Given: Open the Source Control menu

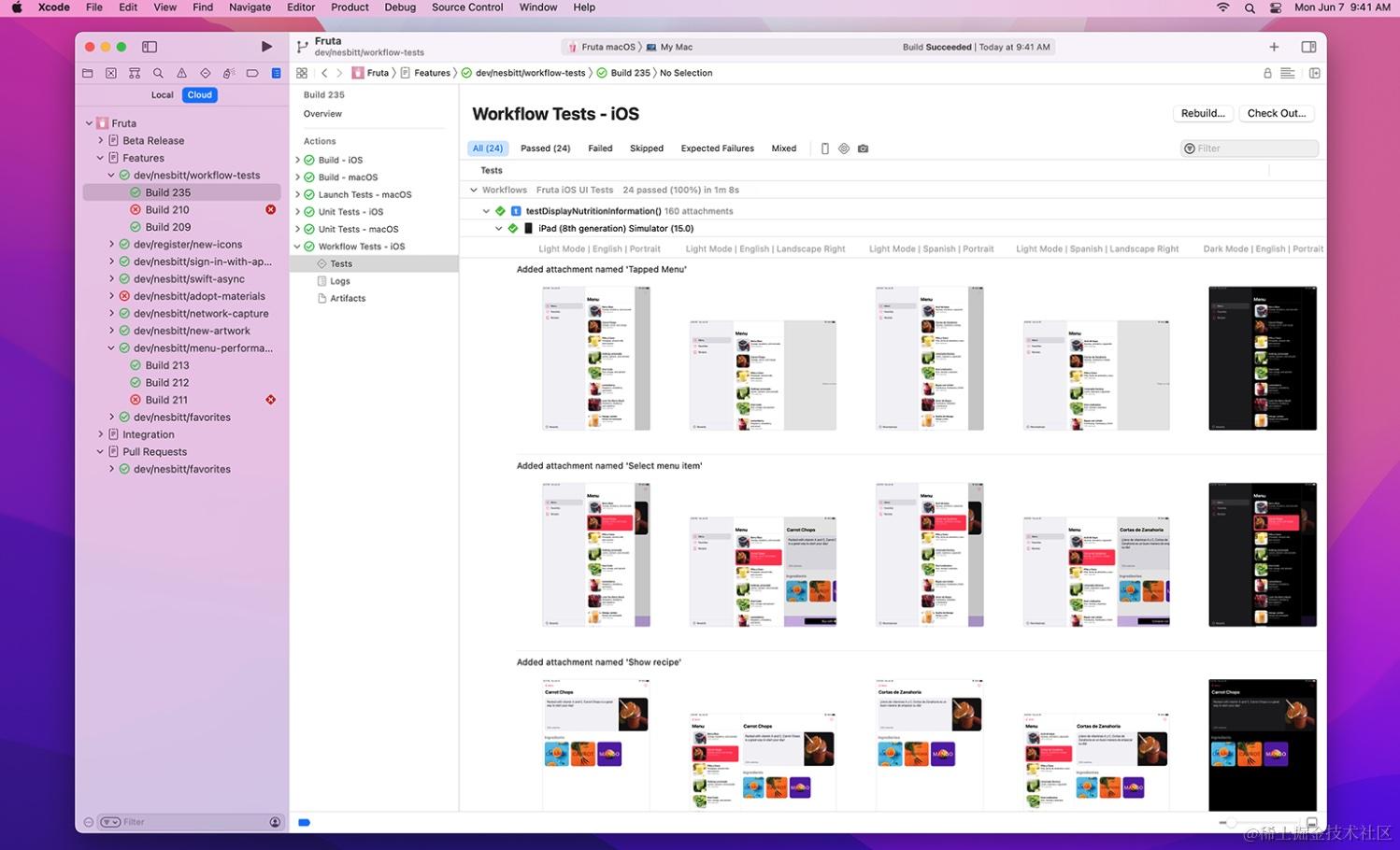Looking at the screenshot, I should [467, 7].
